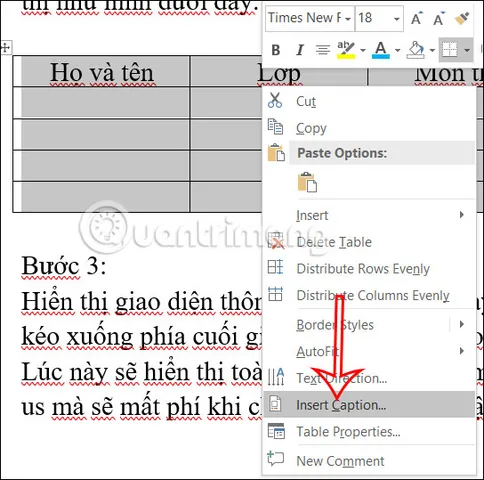The width and height of the screenshot is (484, 480).
Task: Click the Copy pages icon
Action: pyautogui.click(x=275, y=127)
